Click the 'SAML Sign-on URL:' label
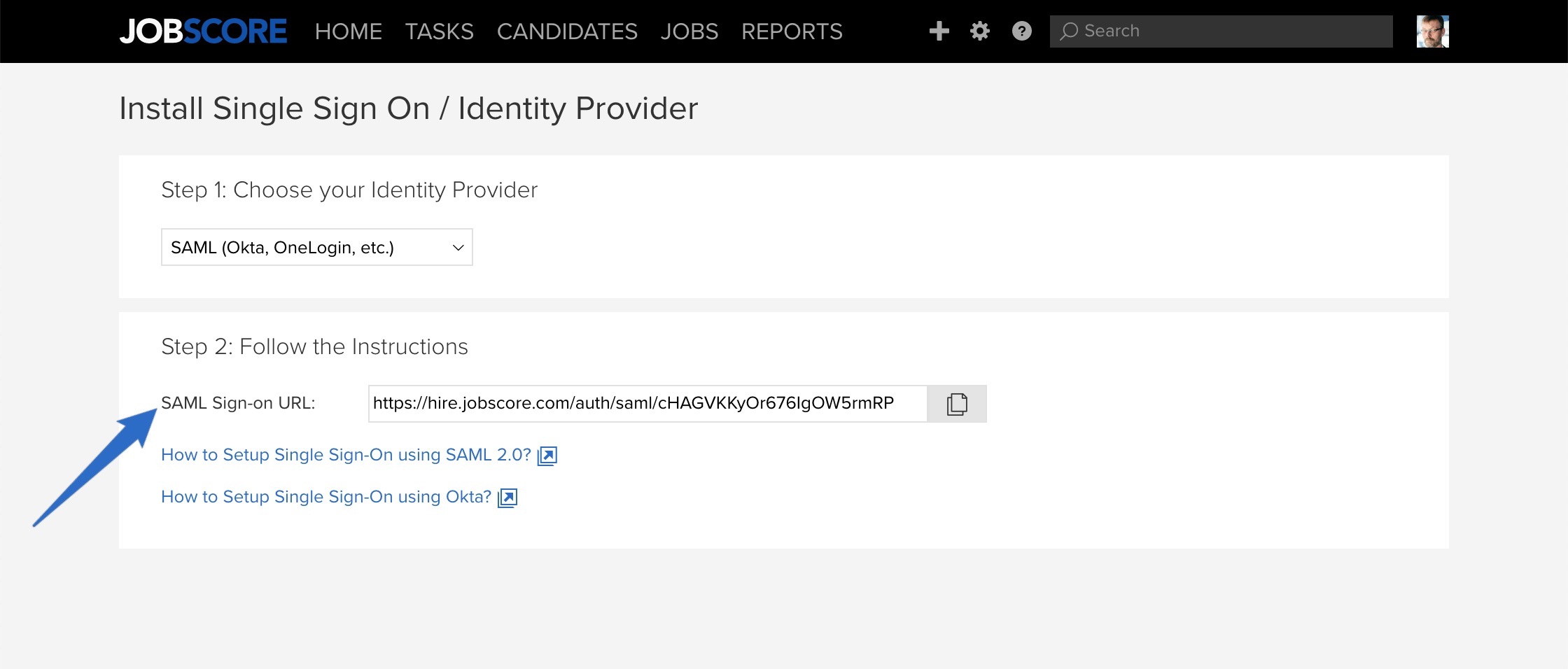This screenshot has height=669, width=1568. click(x=238, y=403)
